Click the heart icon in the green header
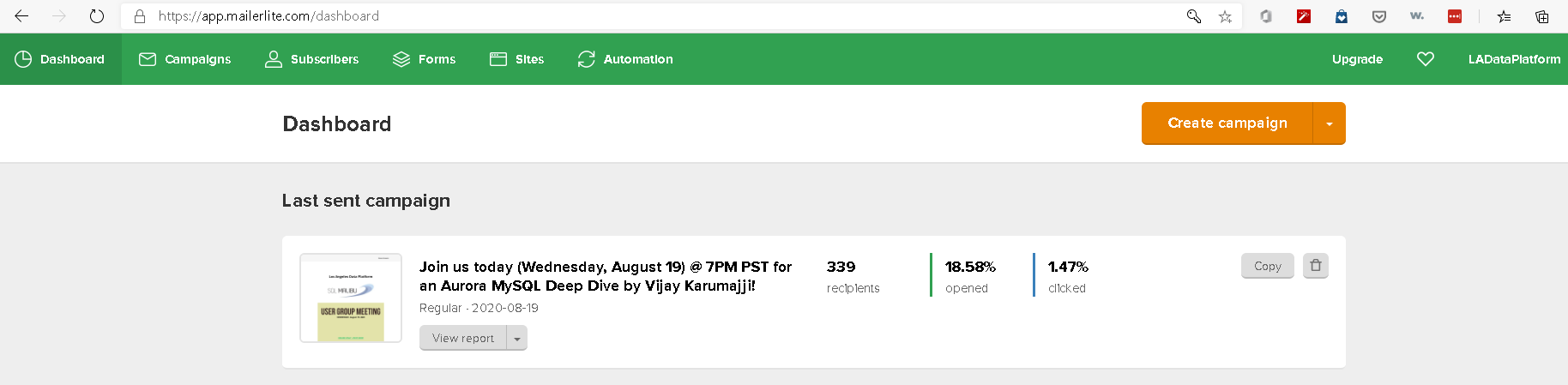This screenshot has width=1568, height=385. coord(1426,59)
